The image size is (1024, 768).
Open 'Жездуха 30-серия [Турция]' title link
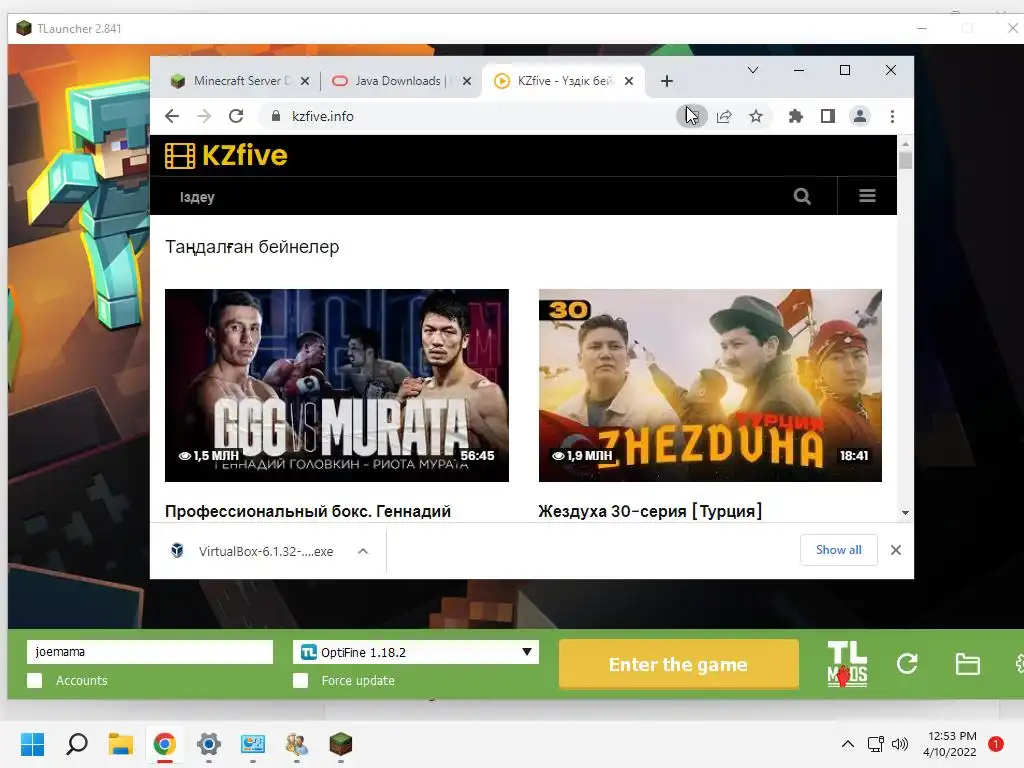(650, 511)
